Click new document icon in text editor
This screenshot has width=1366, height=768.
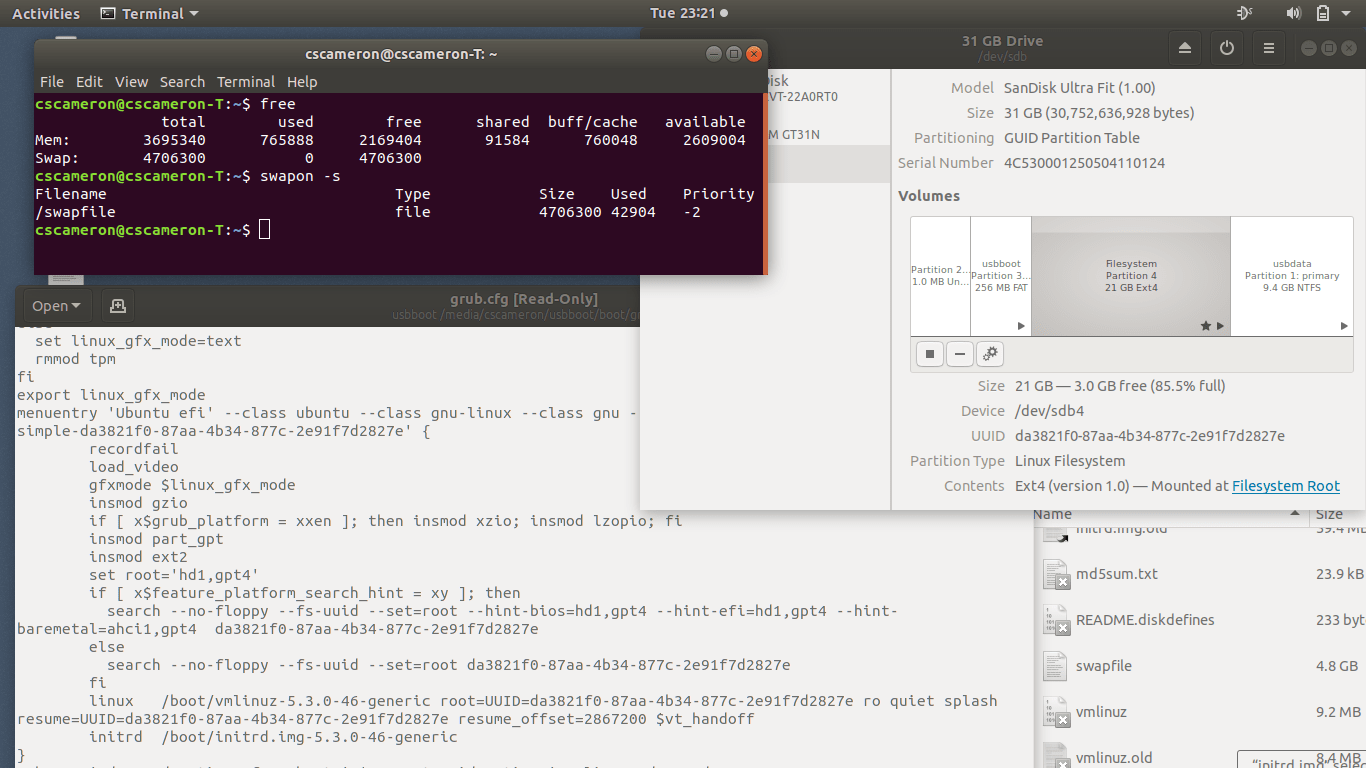[x=117, y=306]
